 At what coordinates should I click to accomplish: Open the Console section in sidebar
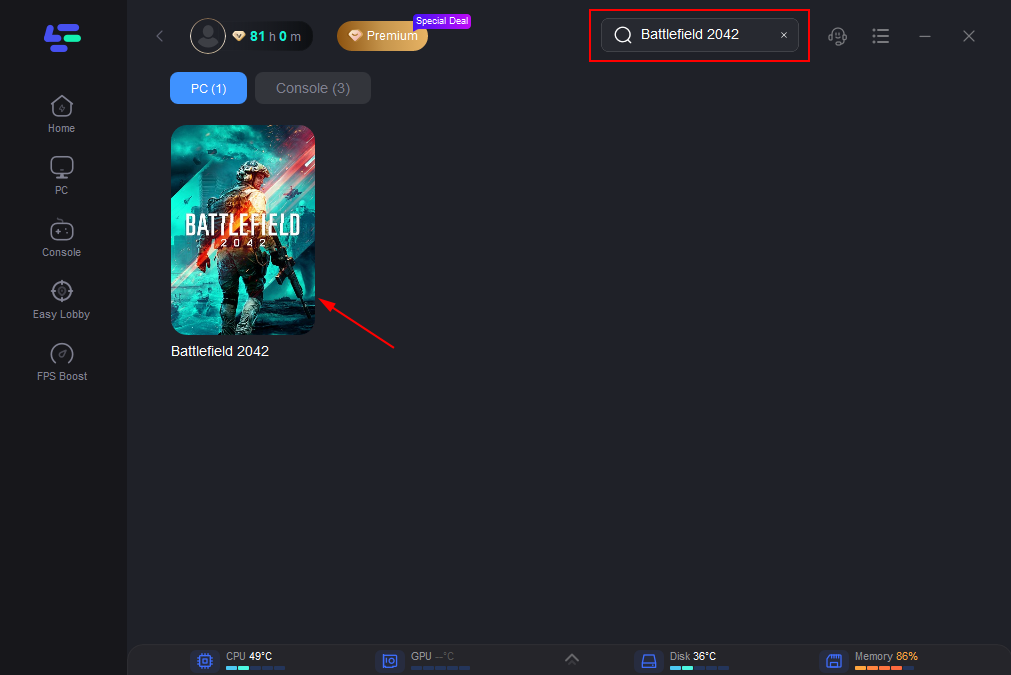coord(61,238)
